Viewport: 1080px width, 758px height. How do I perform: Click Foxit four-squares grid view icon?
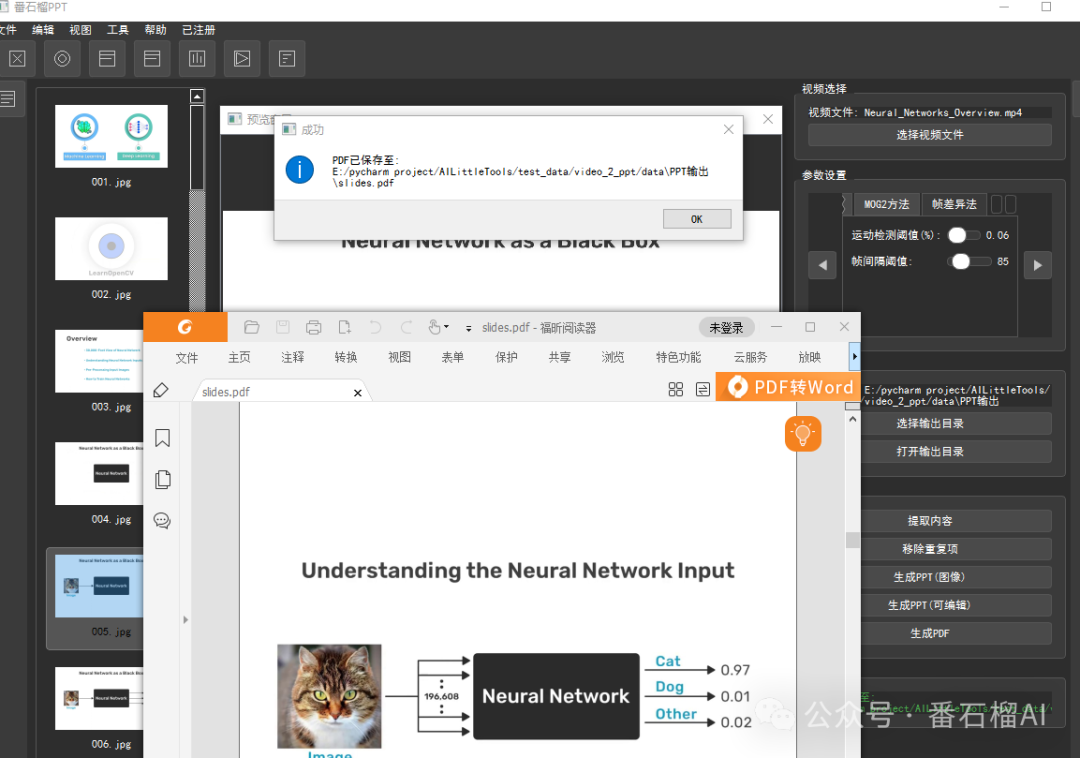[676, 390]
